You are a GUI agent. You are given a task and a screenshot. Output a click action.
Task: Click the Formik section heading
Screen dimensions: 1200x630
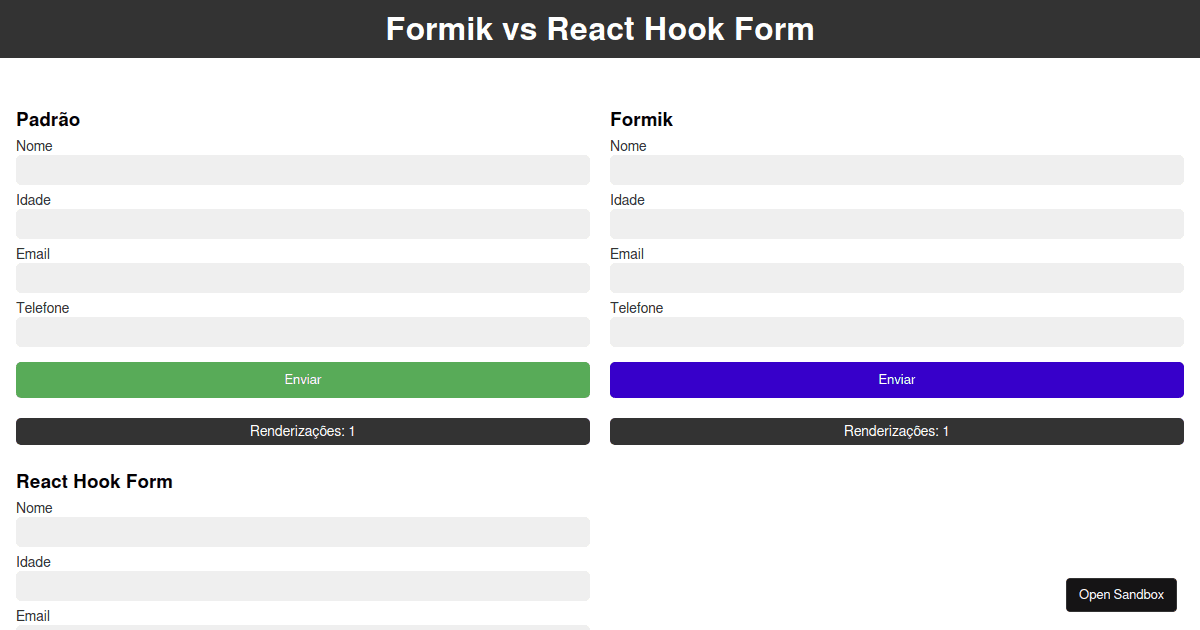[641, 119]
